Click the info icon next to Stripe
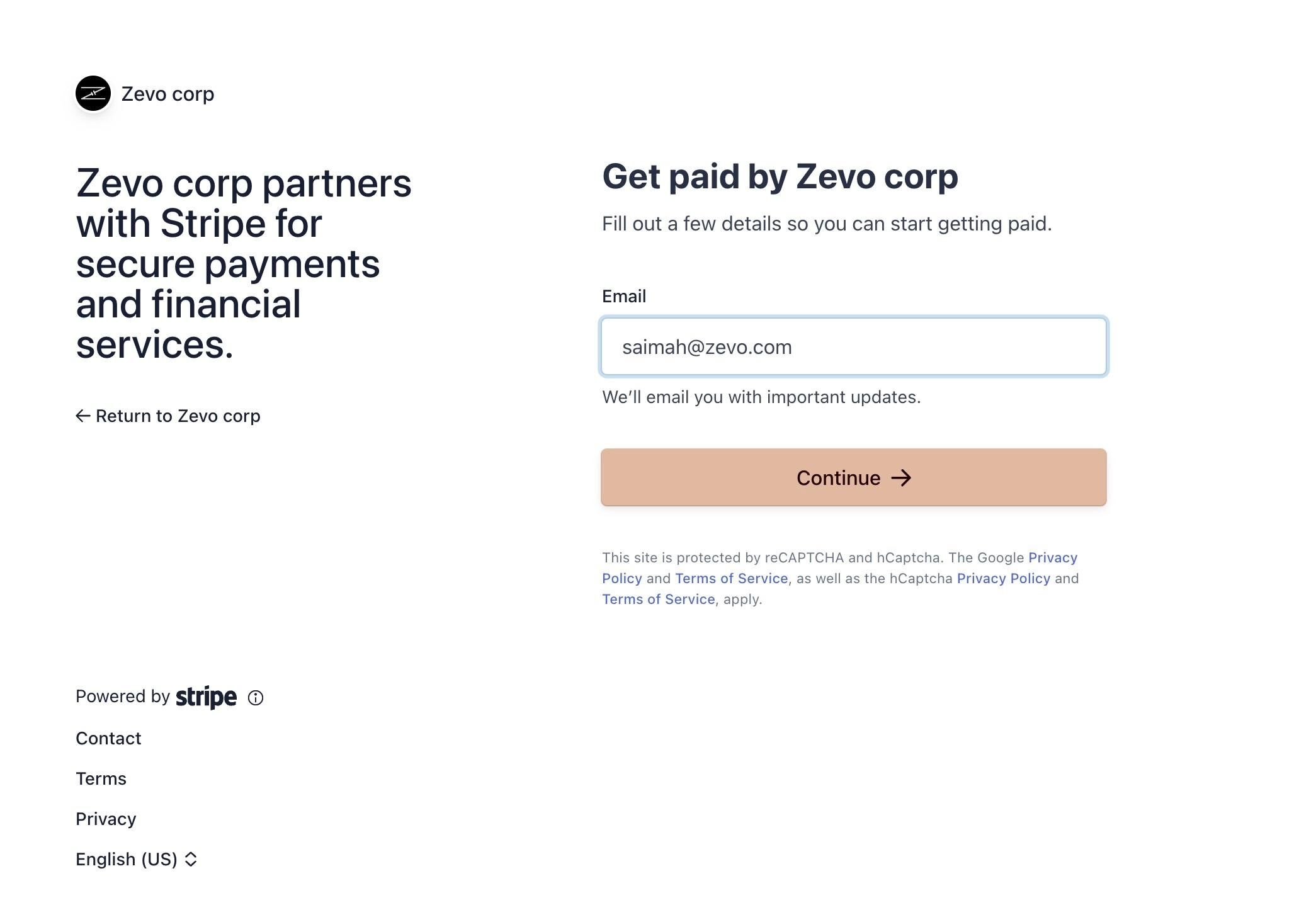Screen dimensions: 1316x922 [x=256, y=698]
